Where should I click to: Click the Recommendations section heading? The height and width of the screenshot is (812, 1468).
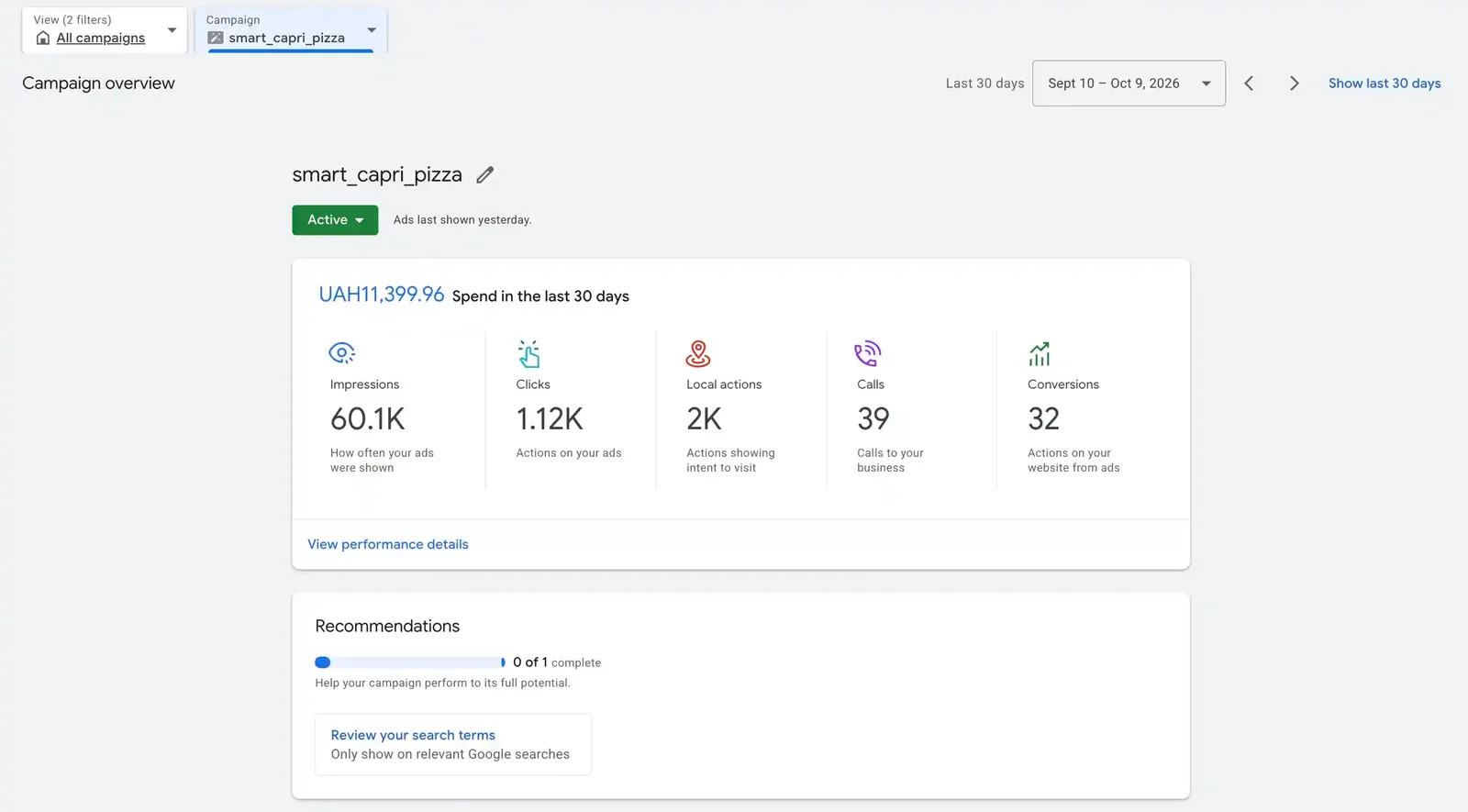pos(387,626)
